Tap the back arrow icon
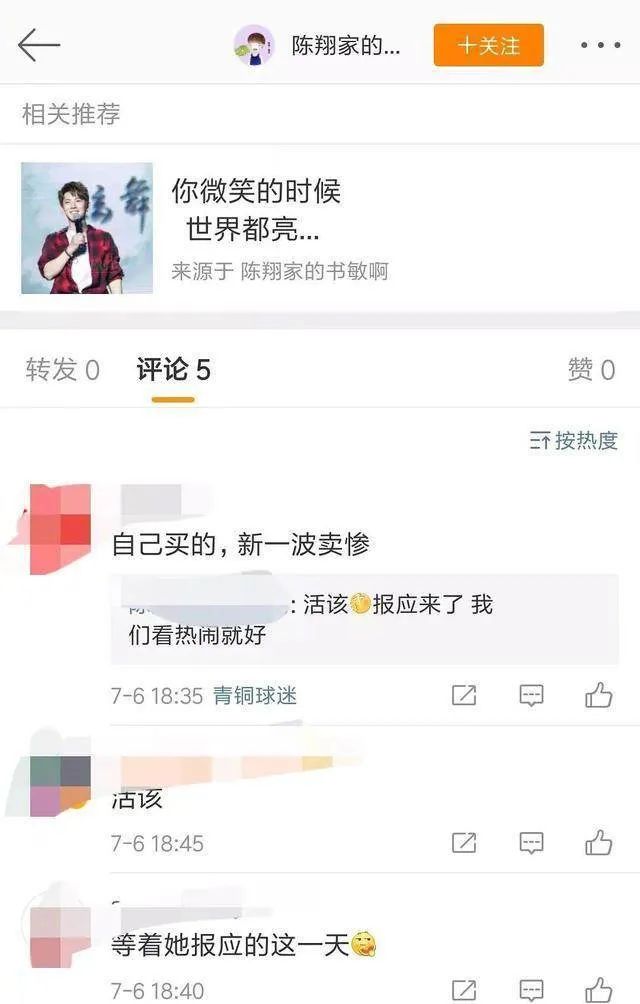This screenshot has height=1004, width=640. (39, 45)
